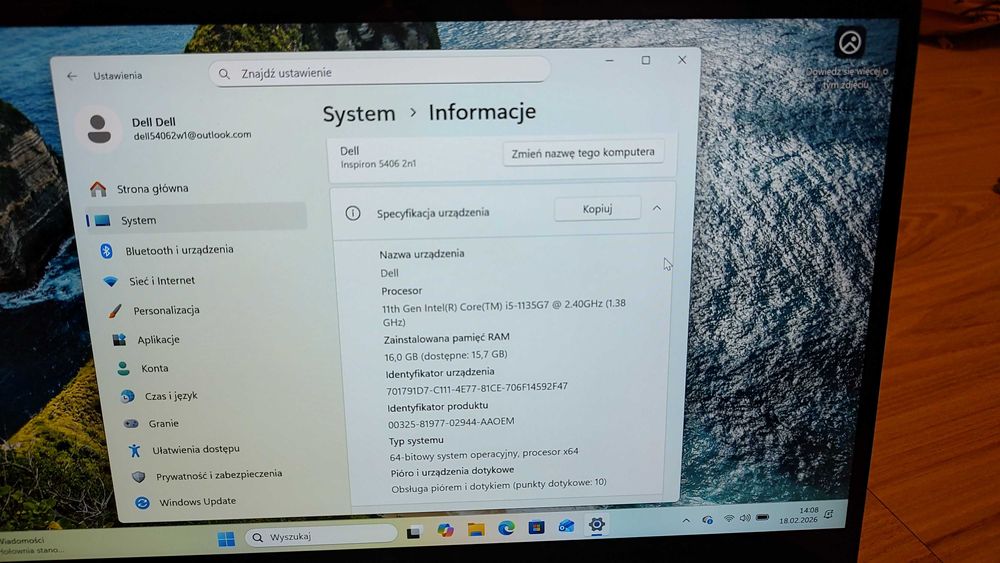
Task: Click the Obsługa piórem i dotykiem text
Action: [x=499, y=485]
